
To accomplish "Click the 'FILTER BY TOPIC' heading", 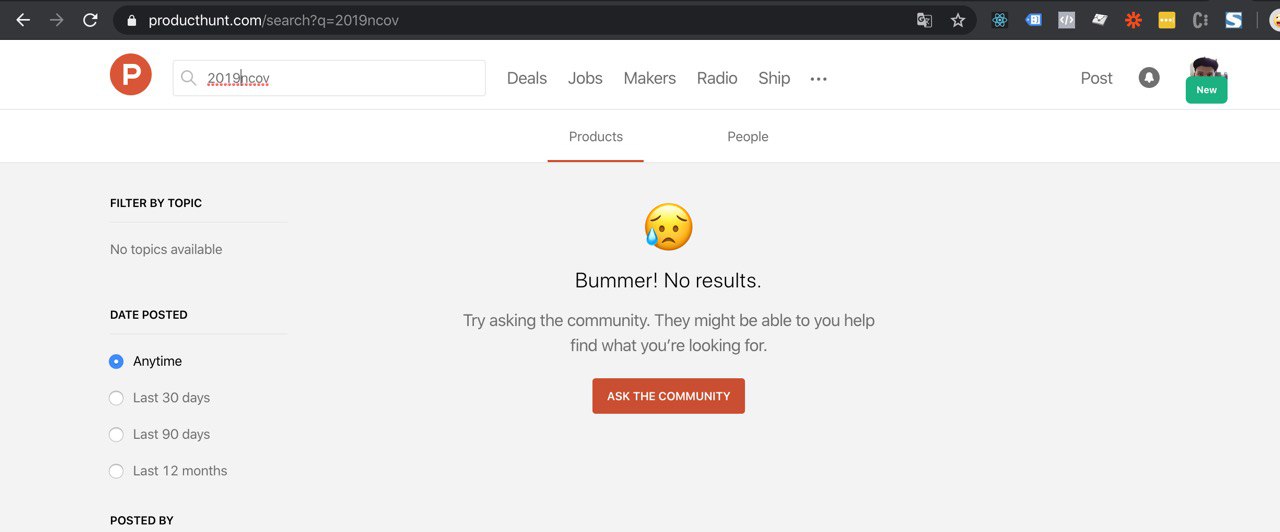I will [156, 203].
